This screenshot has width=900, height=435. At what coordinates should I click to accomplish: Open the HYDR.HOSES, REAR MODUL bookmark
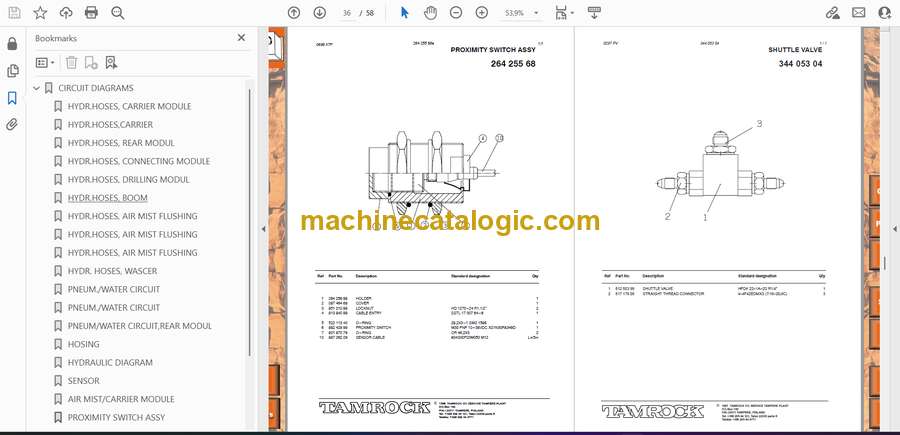(x=121, y=143)
